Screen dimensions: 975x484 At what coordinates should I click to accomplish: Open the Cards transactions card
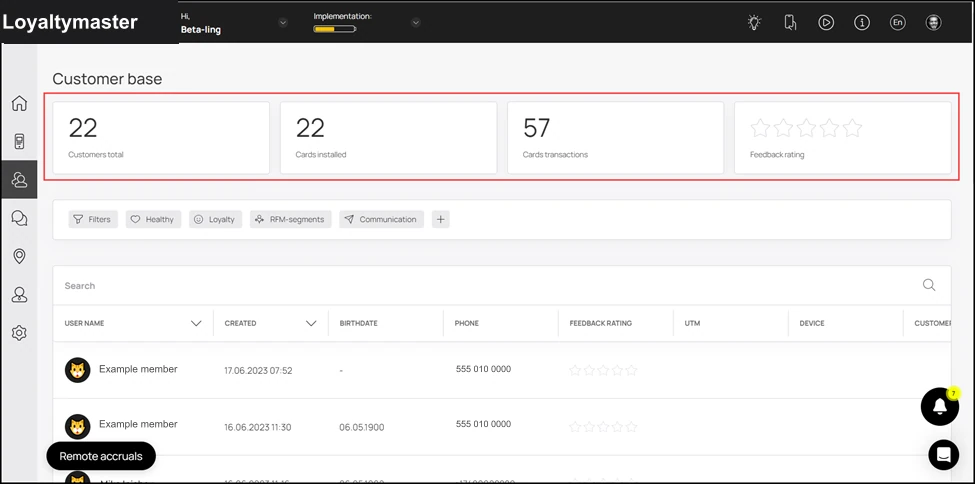pyautogui.click(x=616, y=137)
